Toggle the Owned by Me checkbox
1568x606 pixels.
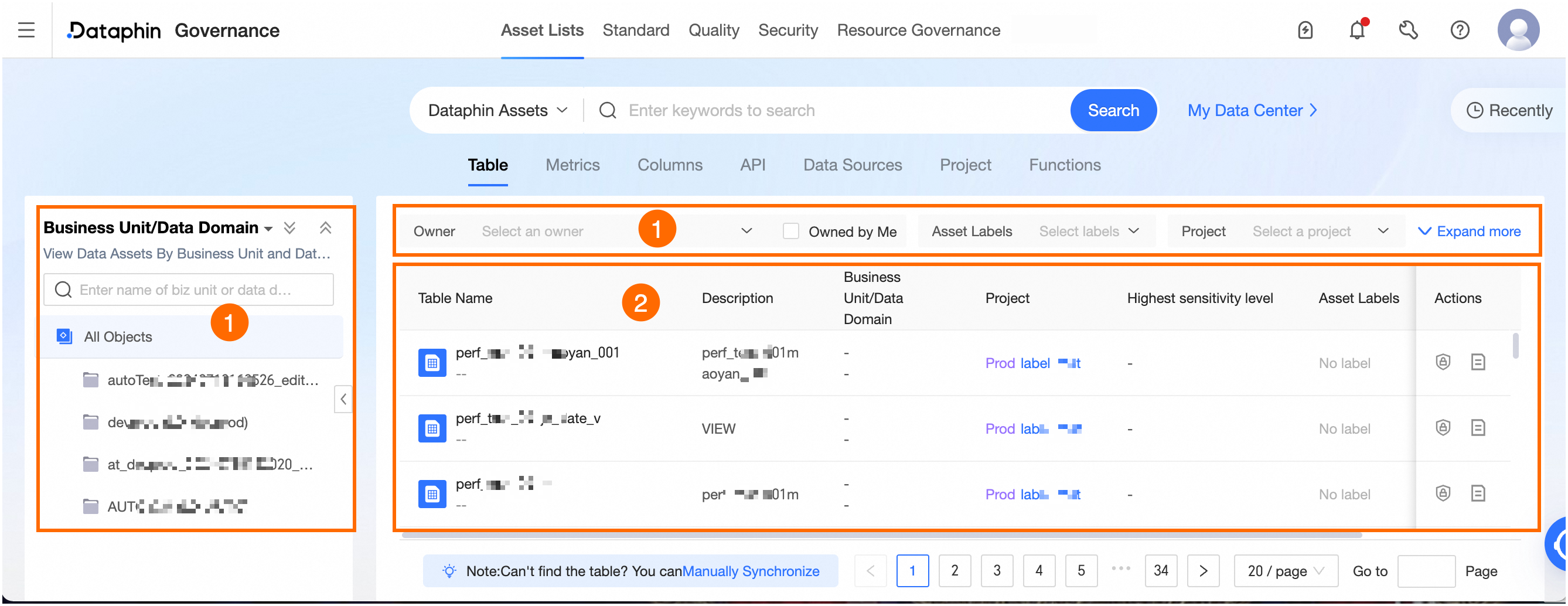tap(790, 231)
